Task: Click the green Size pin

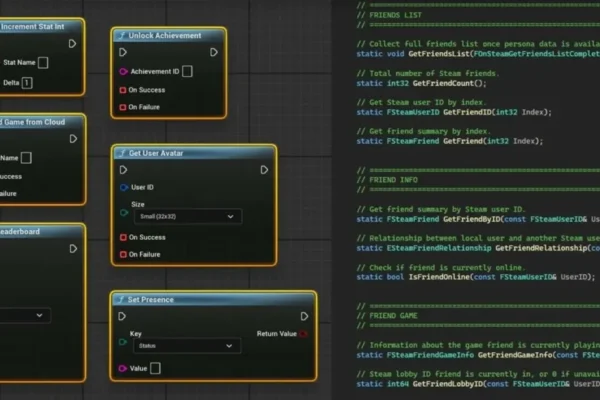Action: (x=124, y=212)
